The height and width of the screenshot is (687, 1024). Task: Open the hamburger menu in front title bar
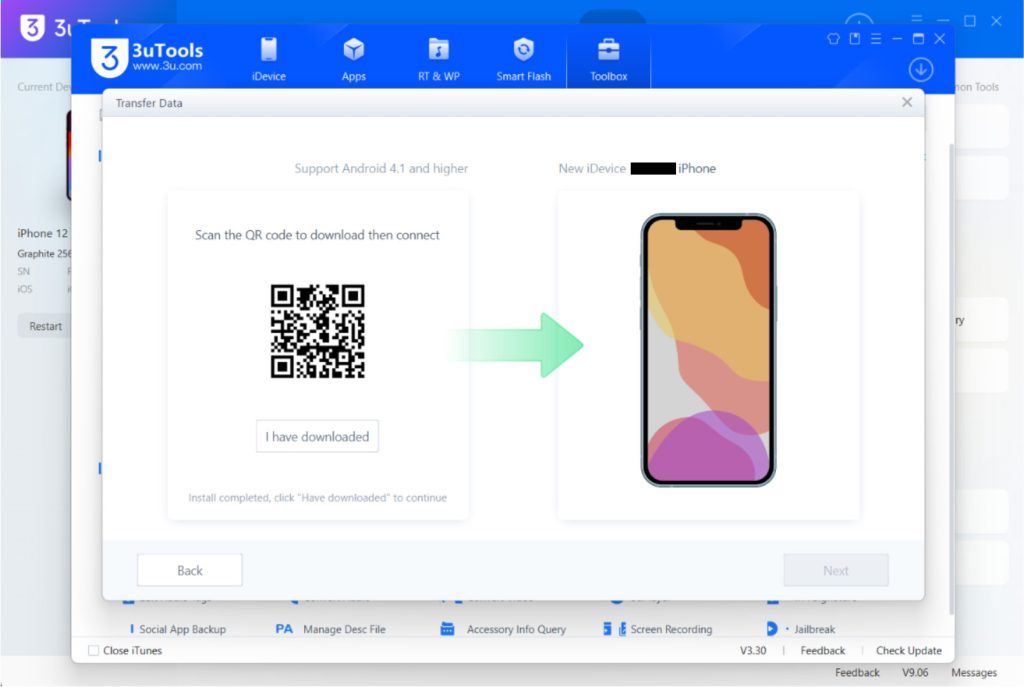pos(876,39)
